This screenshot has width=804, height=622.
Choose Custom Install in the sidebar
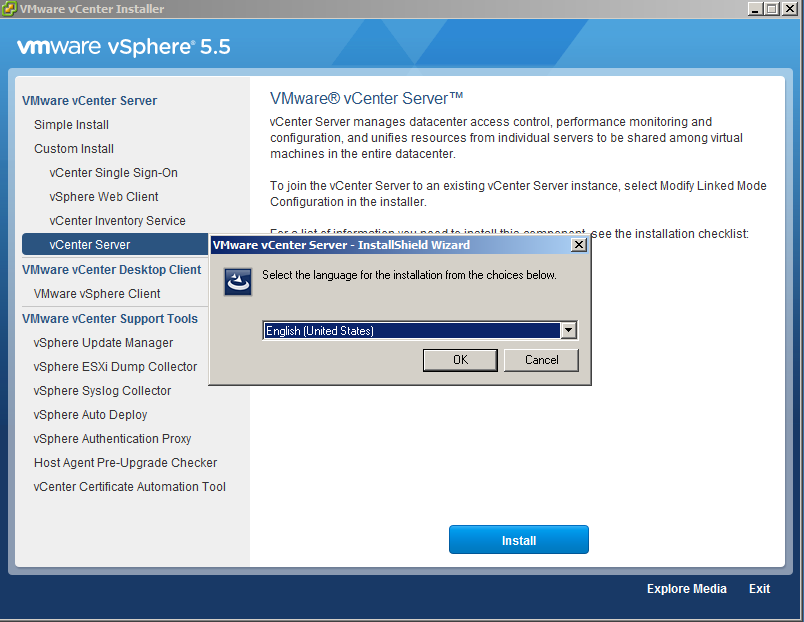click(74, 149)
